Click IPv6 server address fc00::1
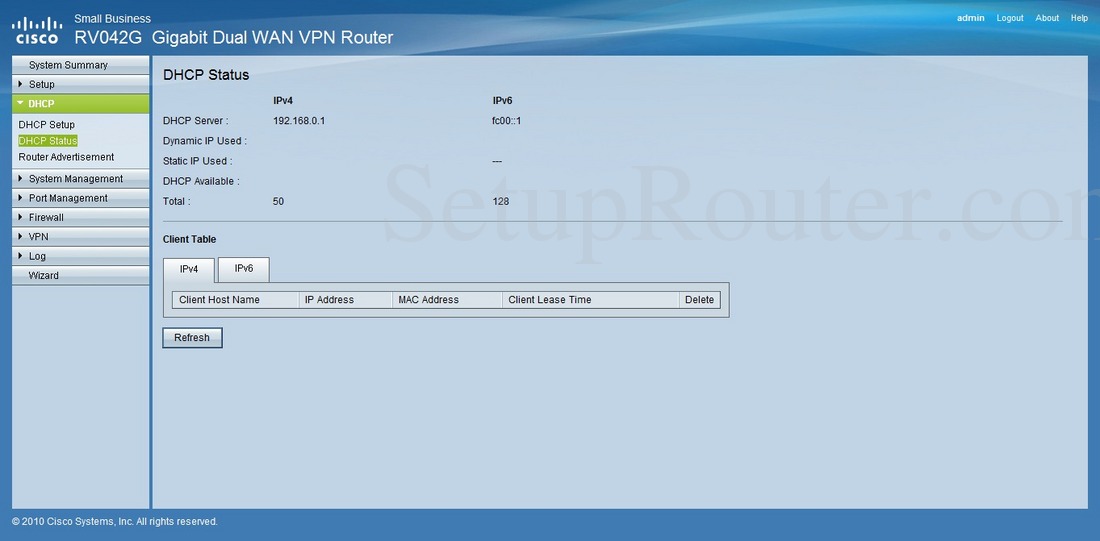The width and height of the screenshot is (1100, 541). [507, 121]
